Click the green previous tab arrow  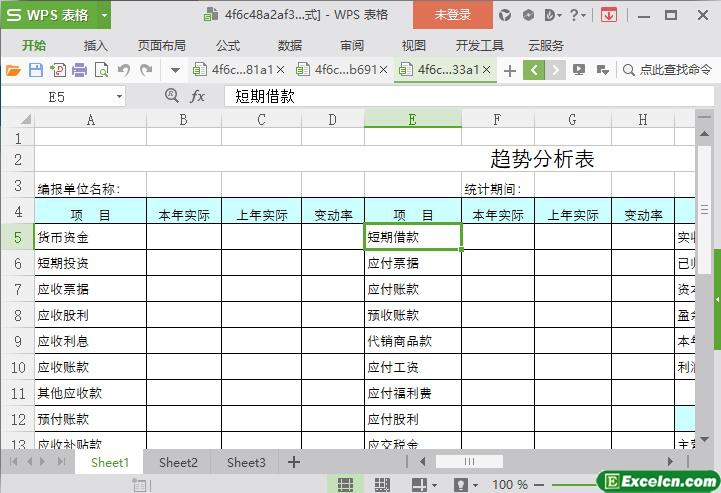click(x=534, y=70)
